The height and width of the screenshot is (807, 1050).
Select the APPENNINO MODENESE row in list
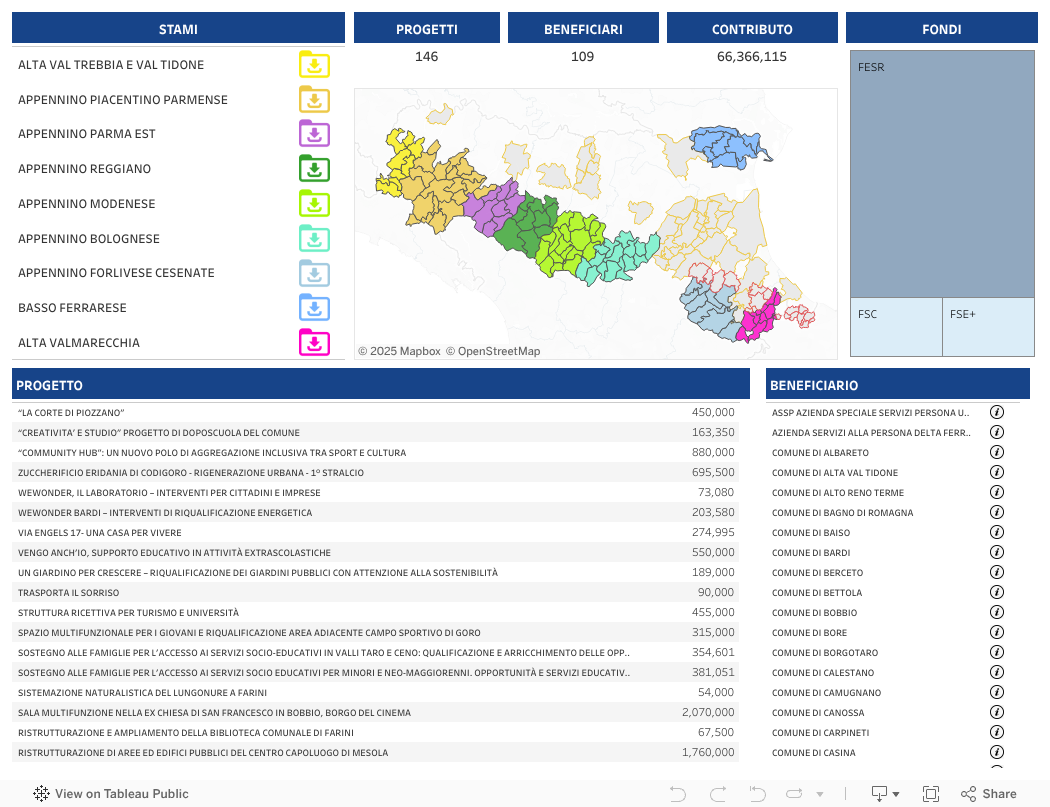tap(87, 204)
